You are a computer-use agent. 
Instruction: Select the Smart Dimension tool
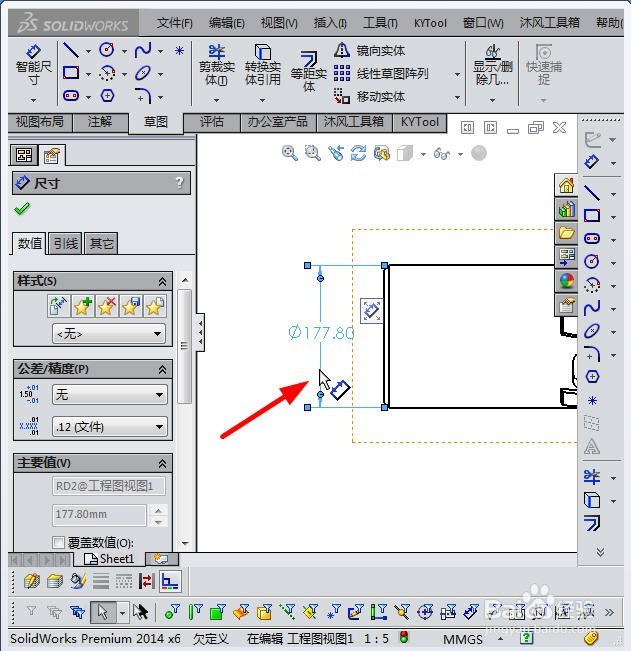[x=33, y=65]
